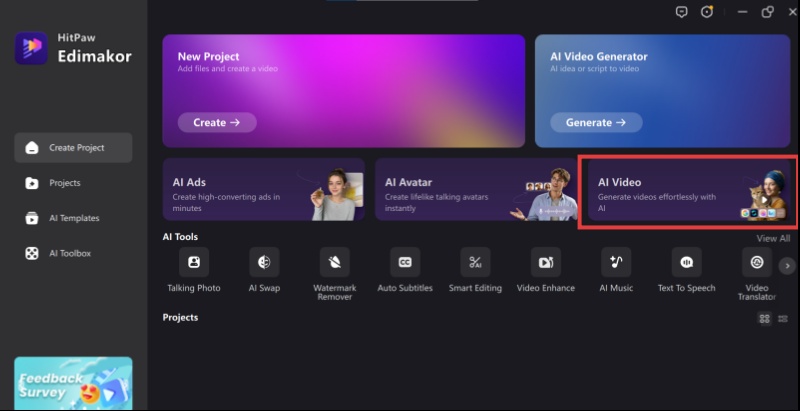The image size is (800, 411).
Task: Launch the Video Enhance tool
Action: click(x=546, y=262)
